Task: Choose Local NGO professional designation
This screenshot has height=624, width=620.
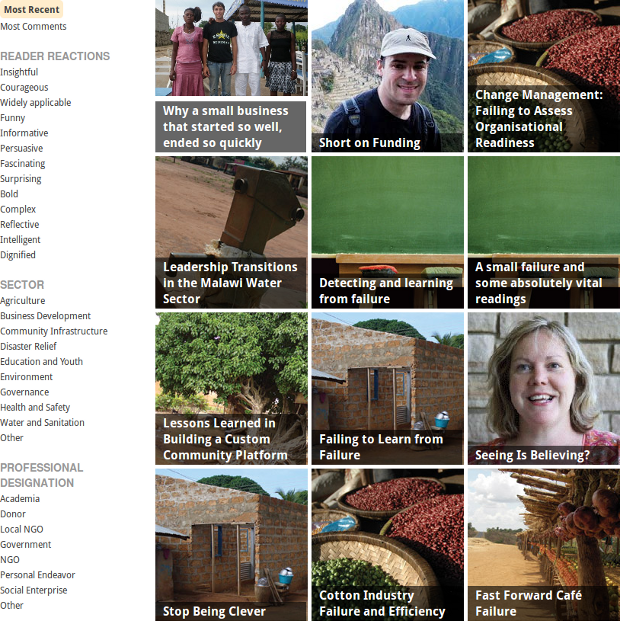Action: pos(22,530)
